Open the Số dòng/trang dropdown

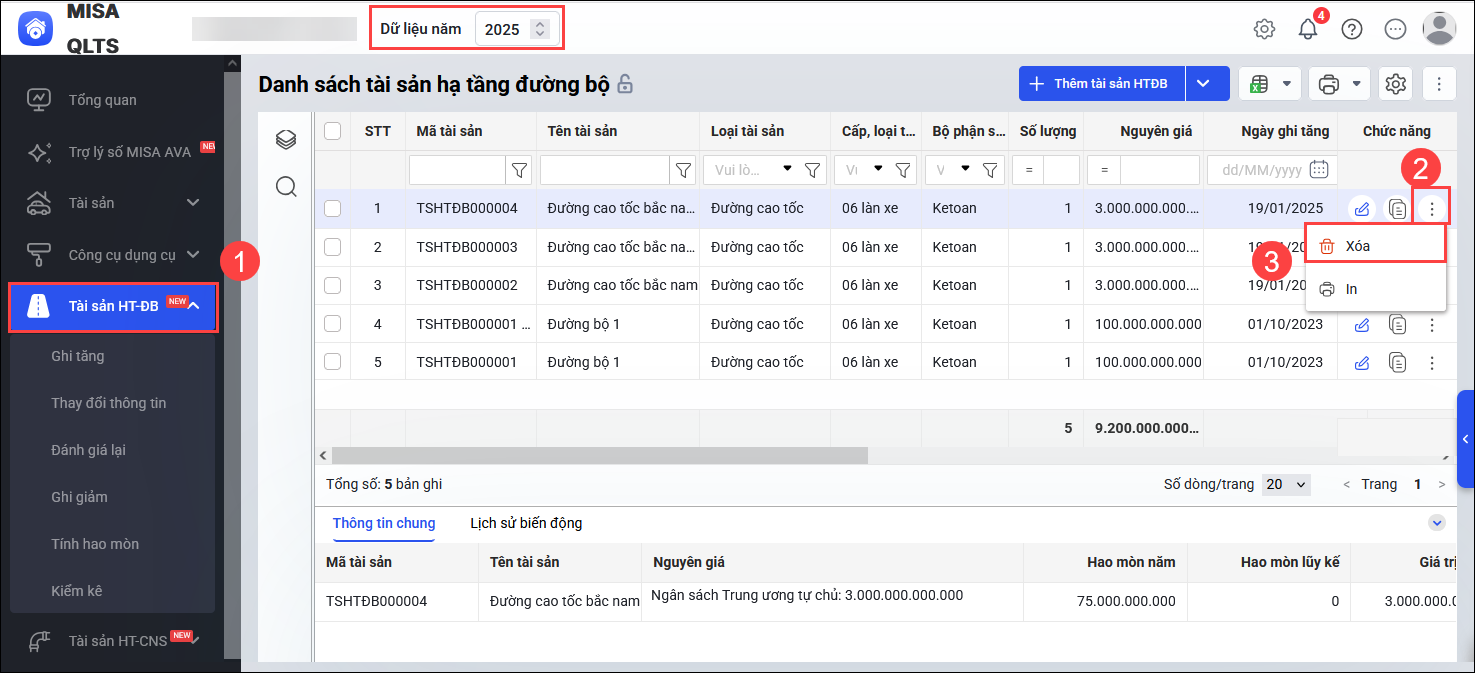1286,484
